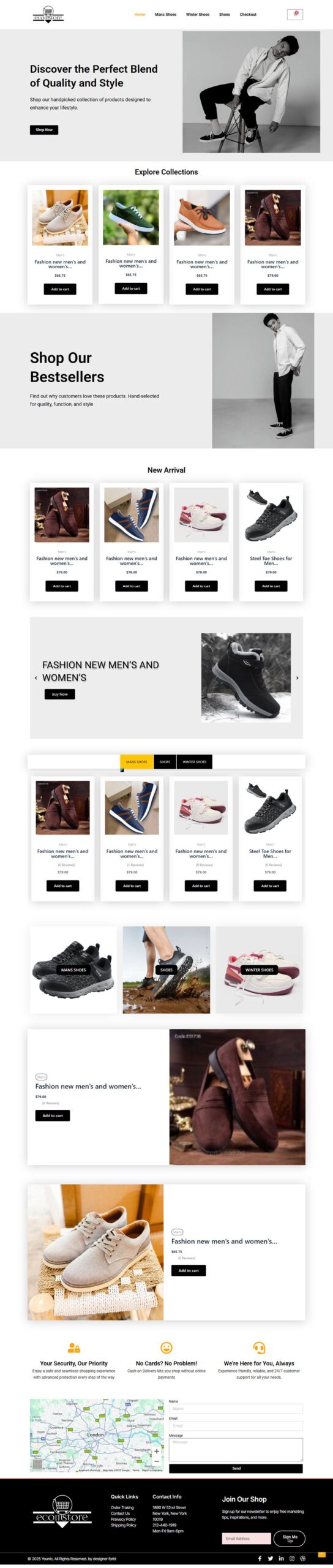Open the Instagram icon in footer
This screenshot has width=333, height=1568.
pyautogui.click(x=292, y=1558)
